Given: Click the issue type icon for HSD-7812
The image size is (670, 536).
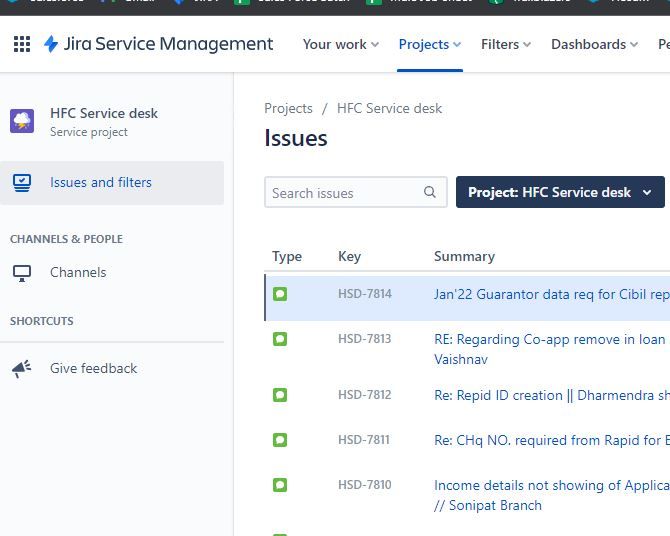Looking at the screenshot, I should pos(280,395).
